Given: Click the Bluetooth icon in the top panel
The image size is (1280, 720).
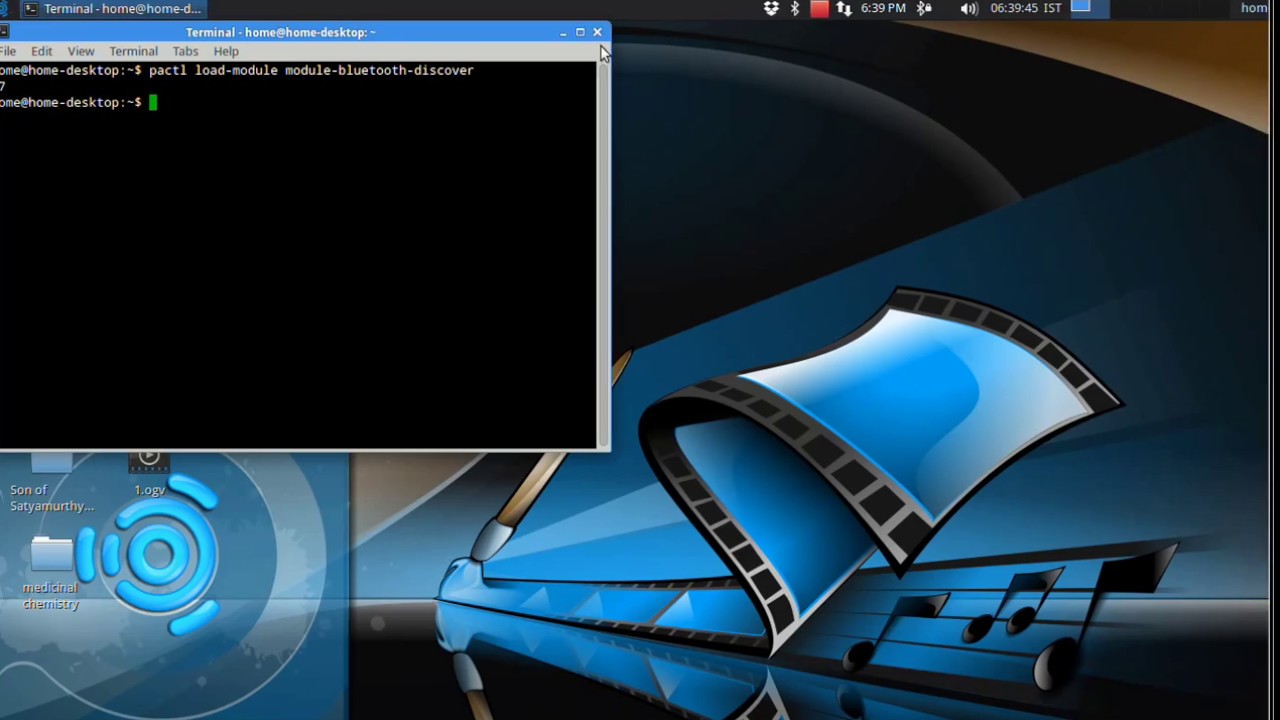Looking at the screenshot, I should (795, 8).
